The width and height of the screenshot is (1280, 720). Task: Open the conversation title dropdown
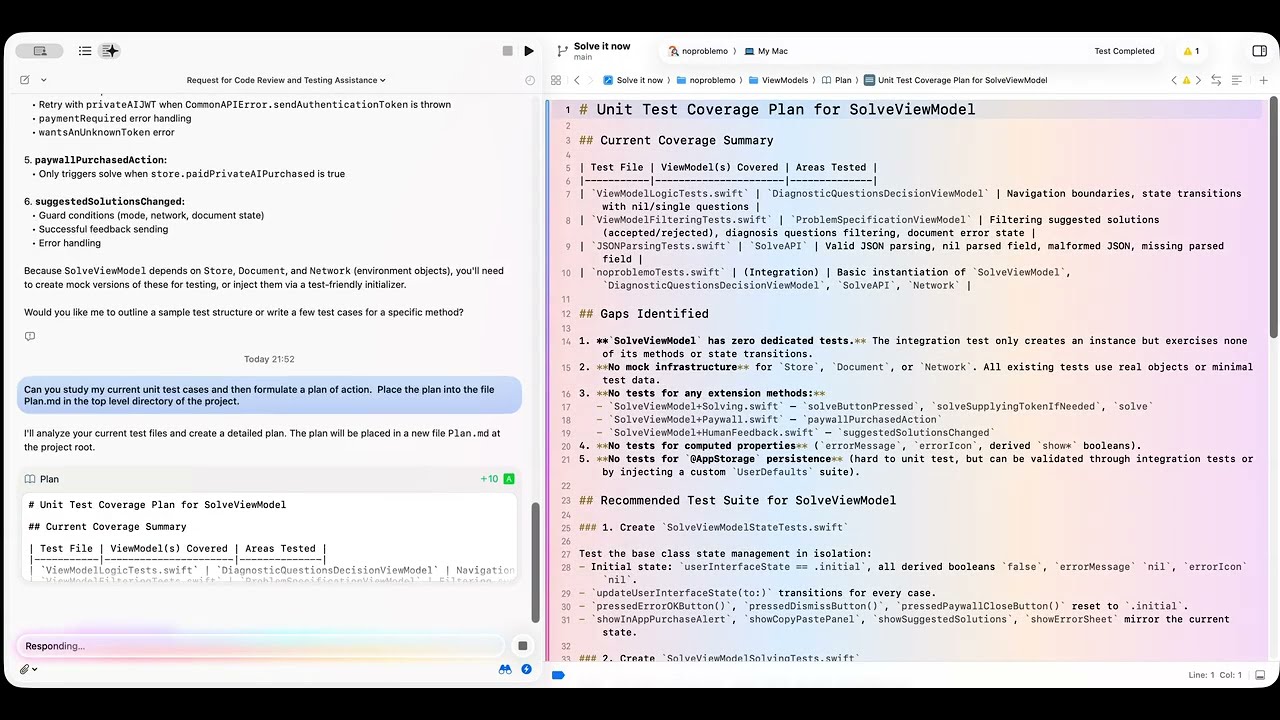coord(286,80)
